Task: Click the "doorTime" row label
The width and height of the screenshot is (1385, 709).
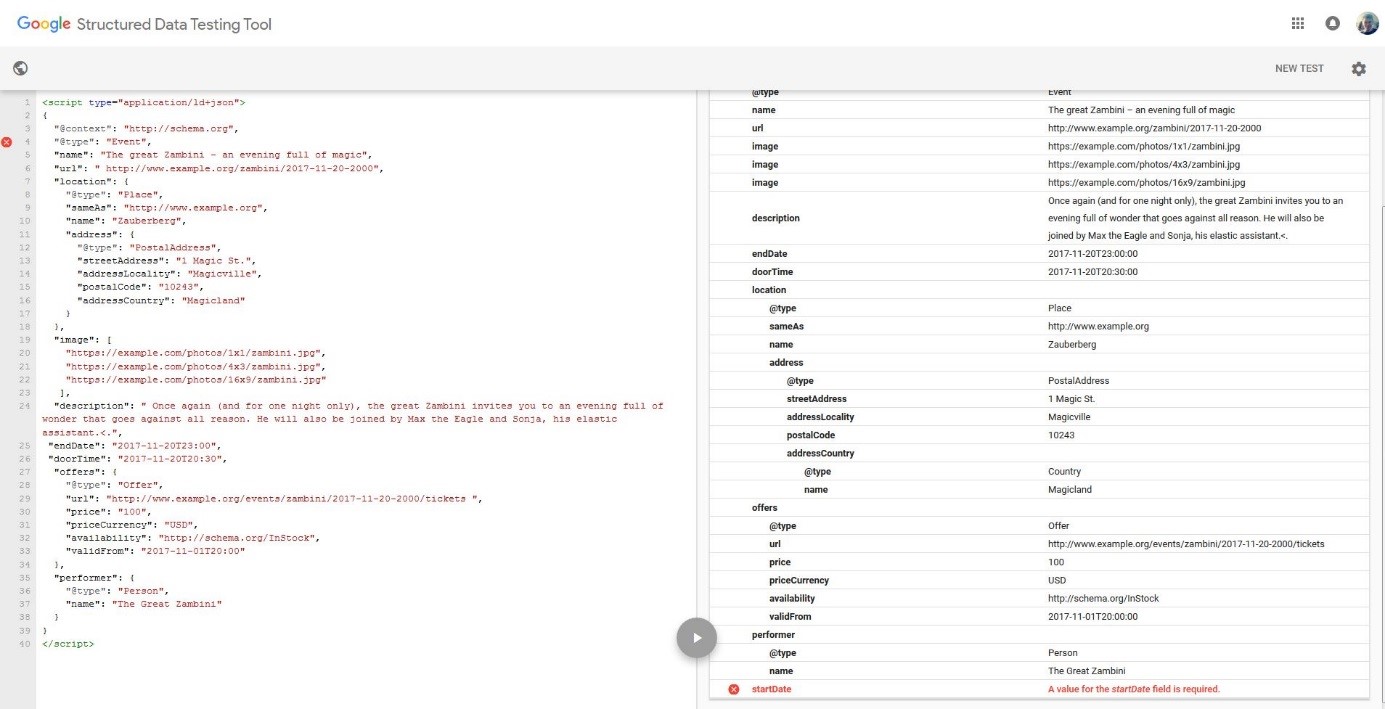Action: tap(772, 272)
